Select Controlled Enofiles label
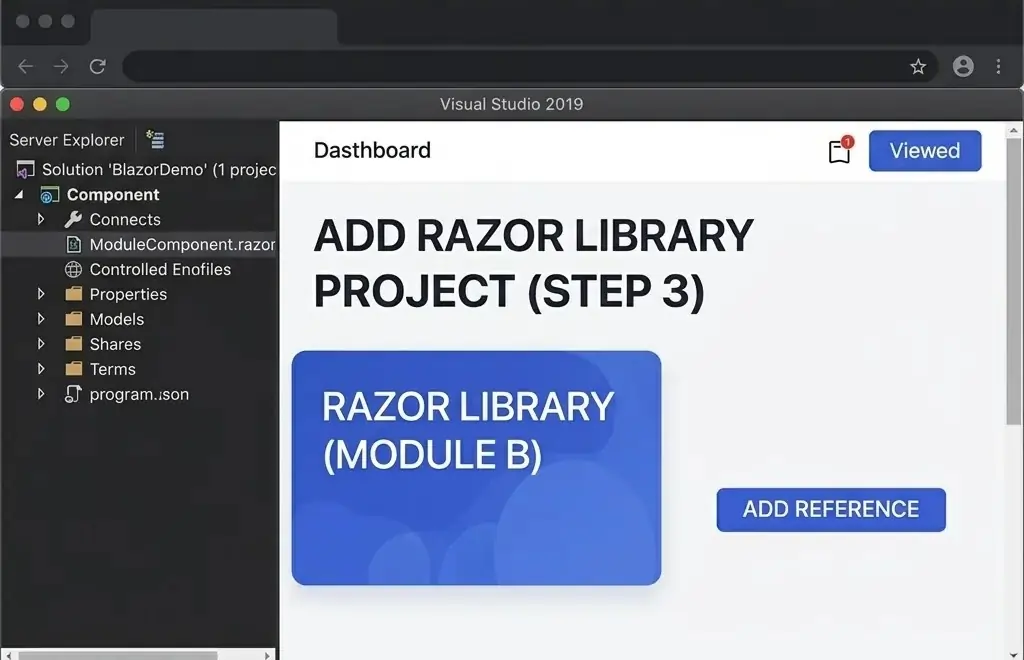Image resolution: width=1024 pixels, height=660 pixels. point(160,269)
